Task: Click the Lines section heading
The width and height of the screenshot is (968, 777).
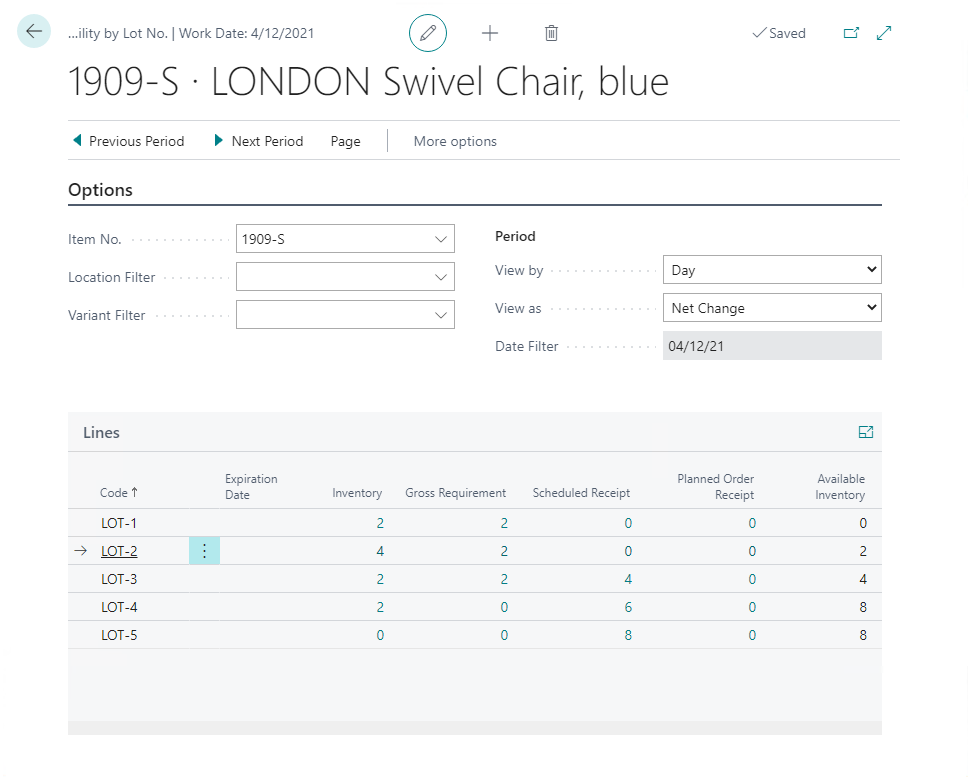Action: tap(101, 433)
